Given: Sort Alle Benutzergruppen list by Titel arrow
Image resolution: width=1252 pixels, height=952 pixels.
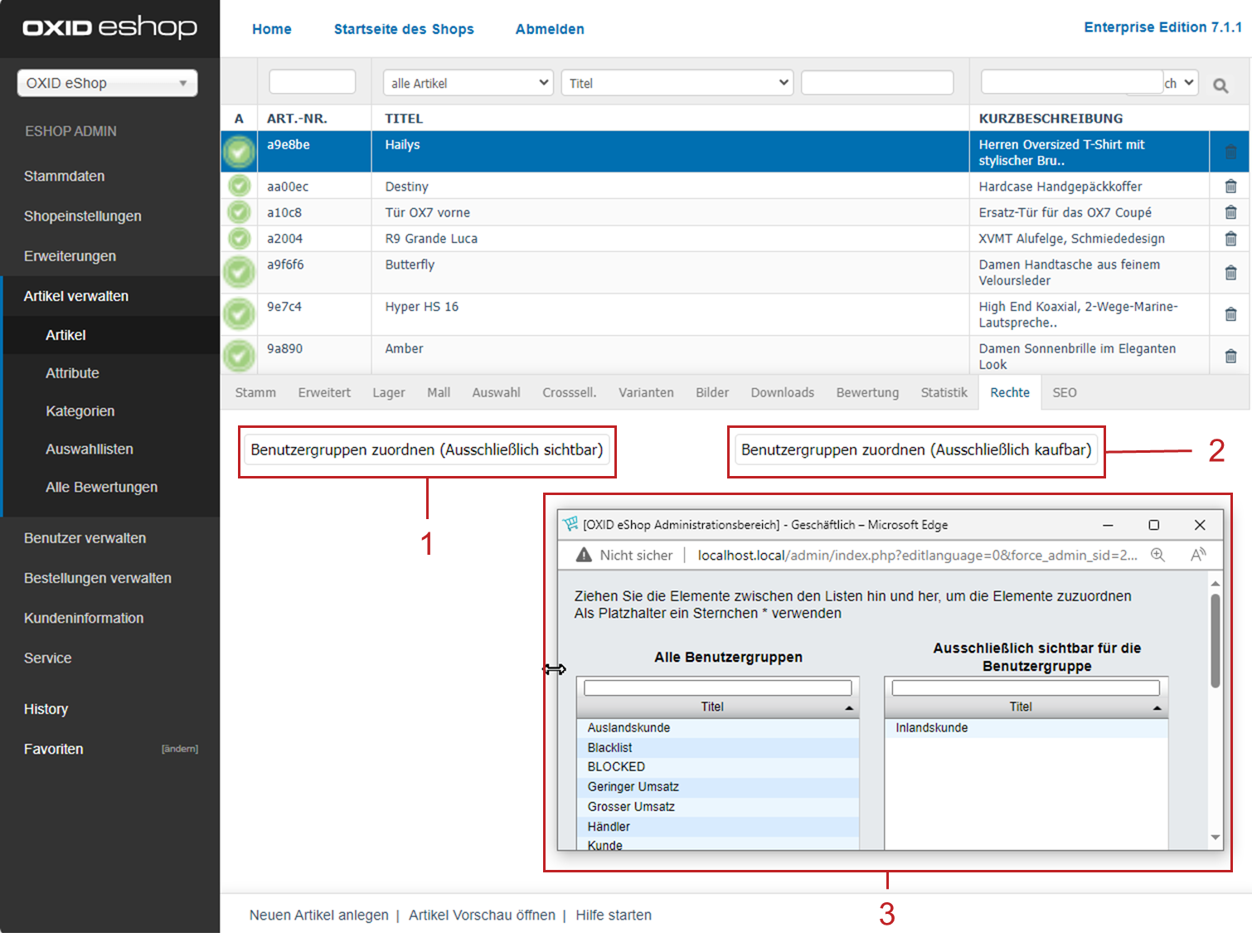Looking at the screenshot, I should 849,707.
